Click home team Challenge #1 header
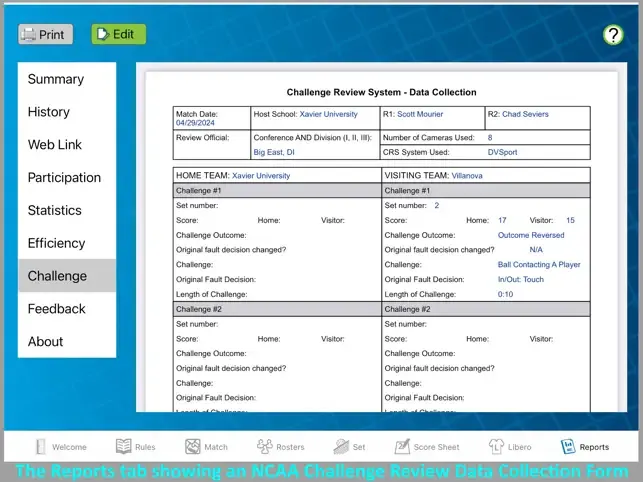 tap(277, 191)
